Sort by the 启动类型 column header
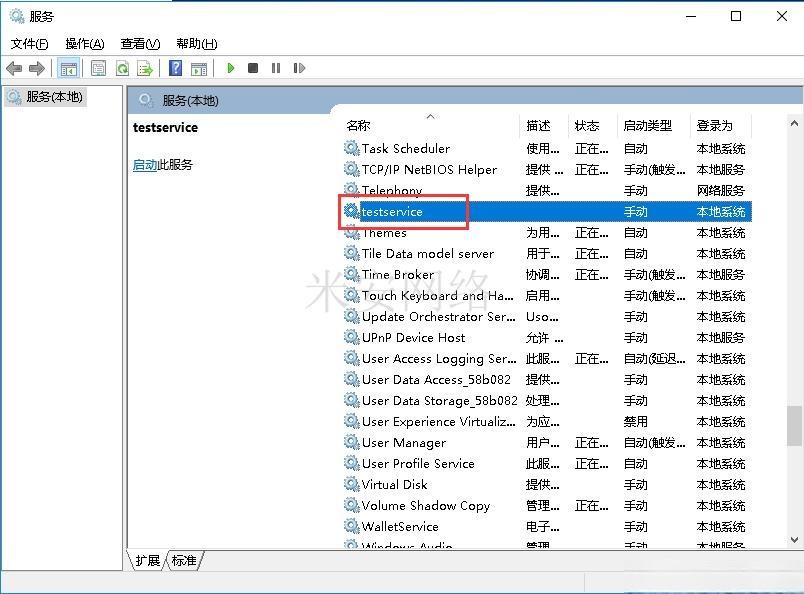804x594 pixels. [654, 126]
